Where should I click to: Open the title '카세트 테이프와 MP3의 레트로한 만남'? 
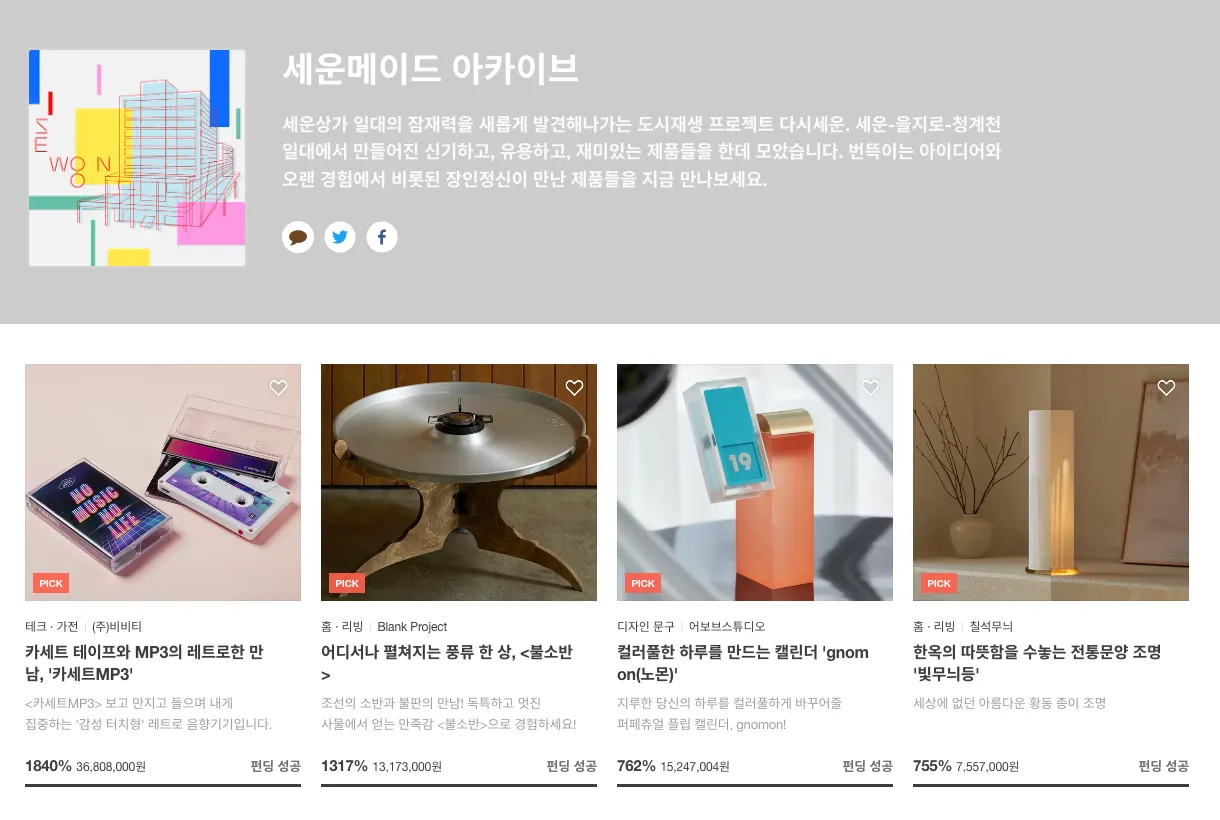point(145,663)
